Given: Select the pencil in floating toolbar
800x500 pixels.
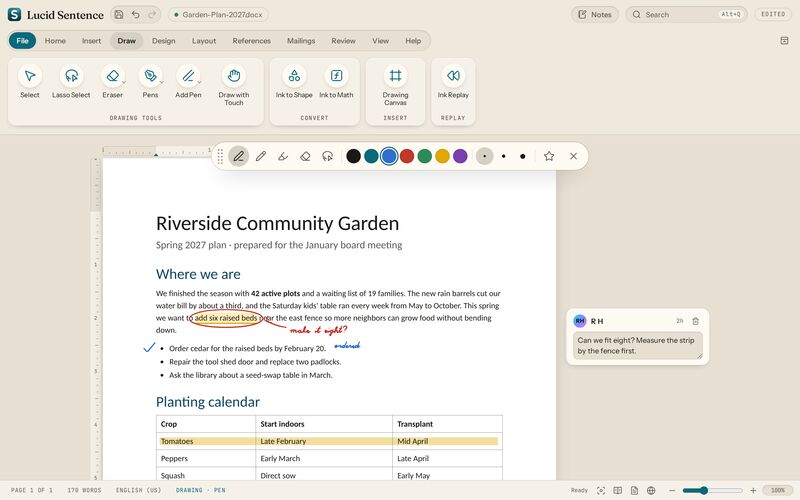Looking at the screenshot, I should pyautogui.click(x=261, y=156).
